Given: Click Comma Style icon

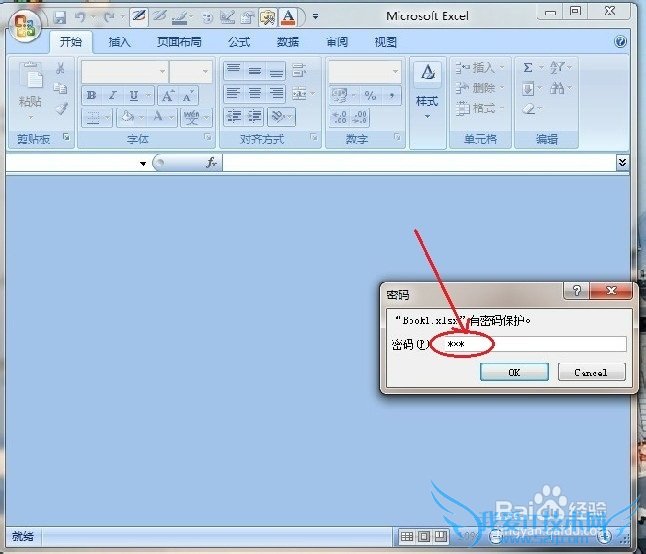Looking at the screenshot, I should tap(392, 96).
